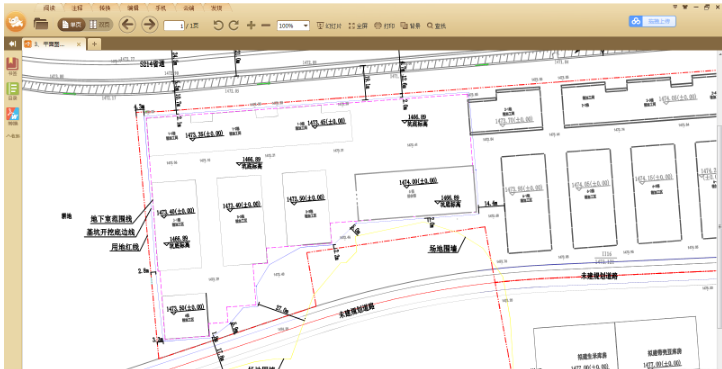Zoom out with the minus icon
Image resolution: width=722 pixels, height=369 pixels.
[266, 25]
